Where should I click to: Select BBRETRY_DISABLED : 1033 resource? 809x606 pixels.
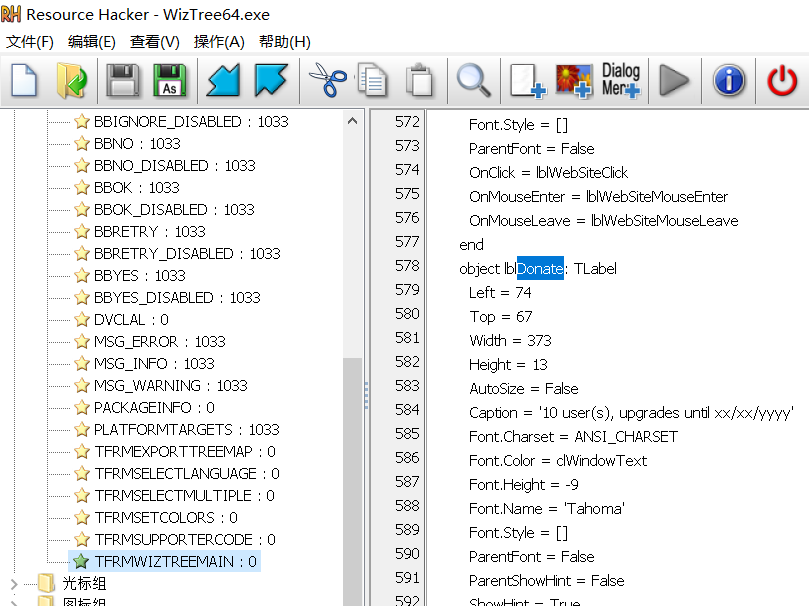pos(187,254)
